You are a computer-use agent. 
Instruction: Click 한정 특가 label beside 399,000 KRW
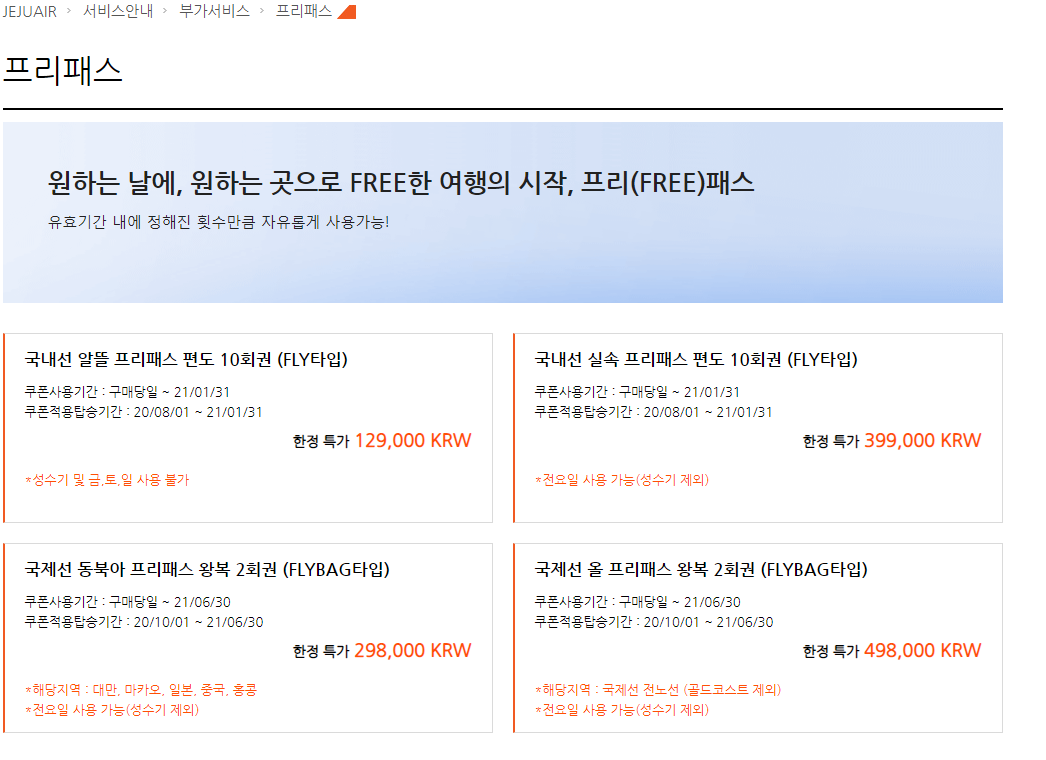click(x=831, y=442)
